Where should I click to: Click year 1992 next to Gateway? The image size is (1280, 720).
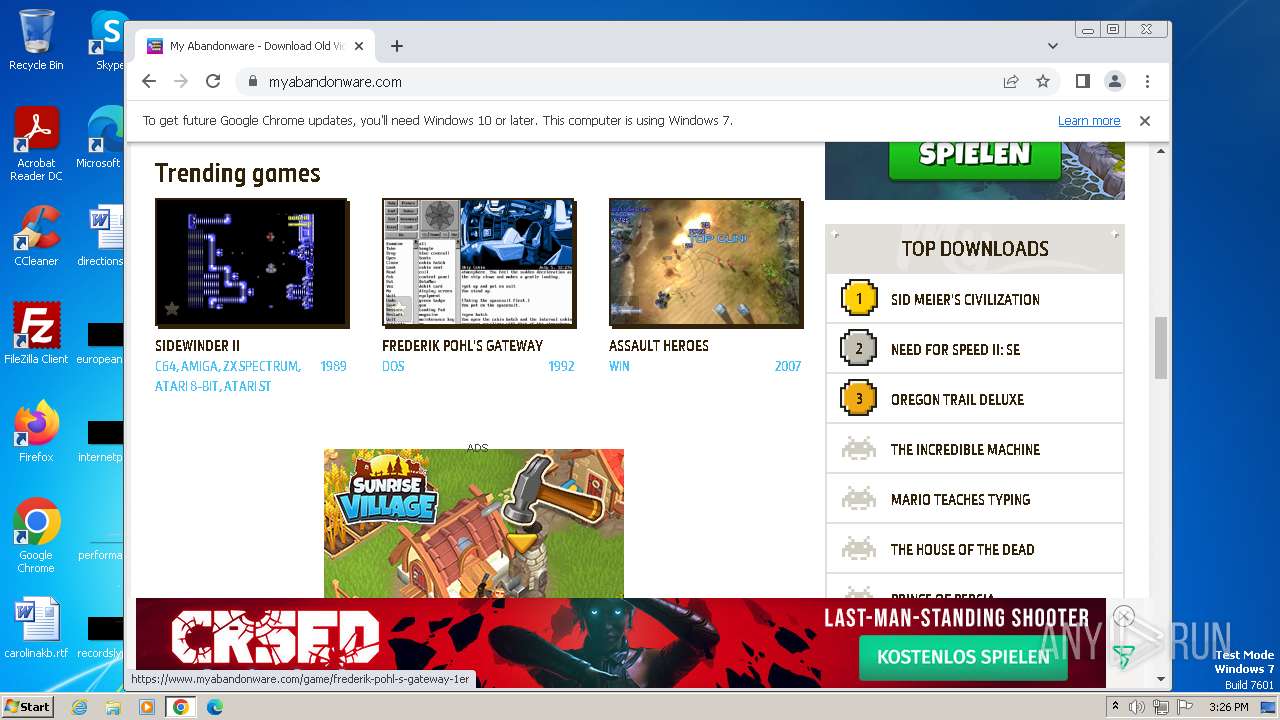coord(561,367)
